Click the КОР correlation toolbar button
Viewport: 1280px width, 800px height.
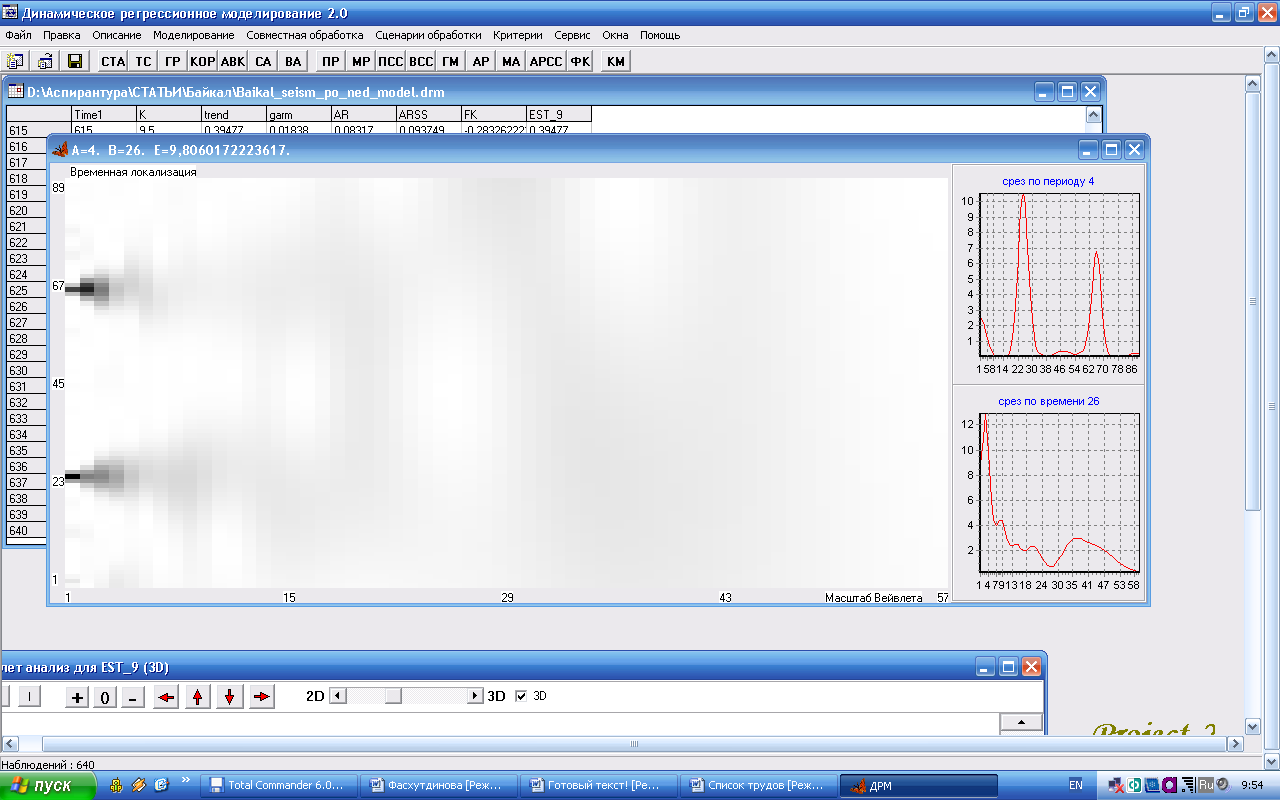pyautogui.click(x=202, y=62)
